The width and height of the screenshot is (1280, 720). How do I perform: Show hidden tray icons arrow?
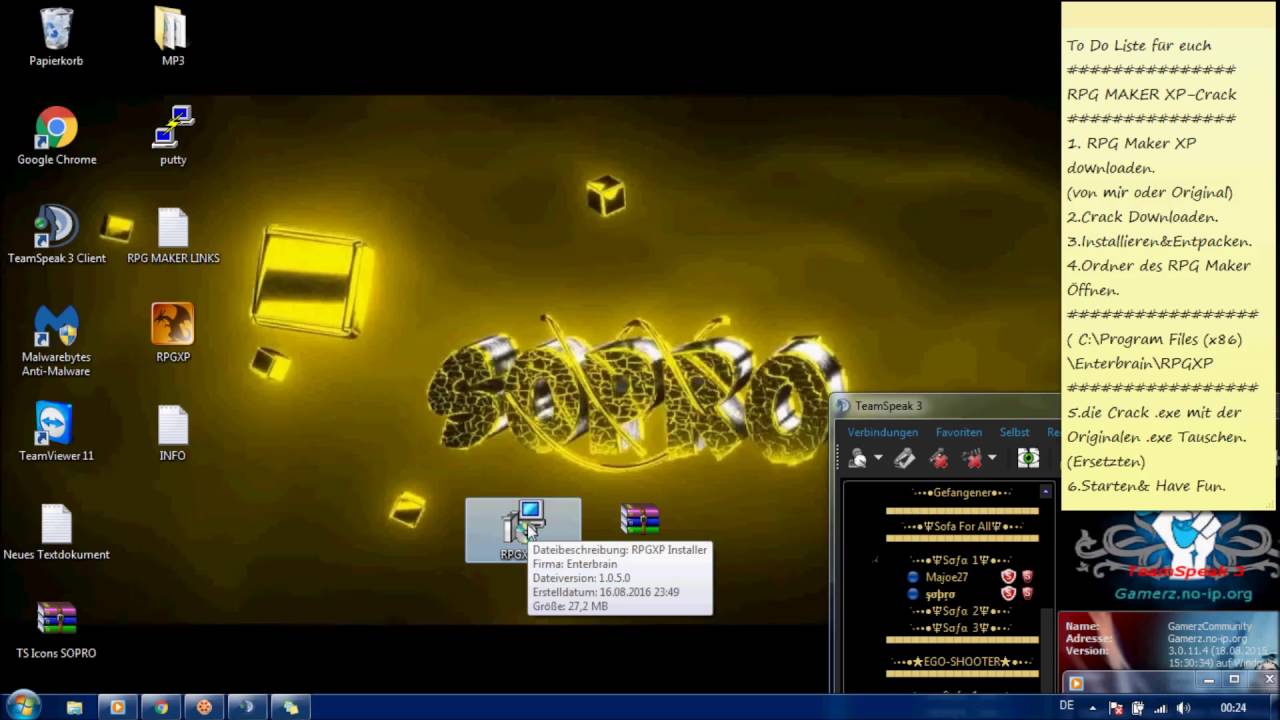(x=1092, y=707)
